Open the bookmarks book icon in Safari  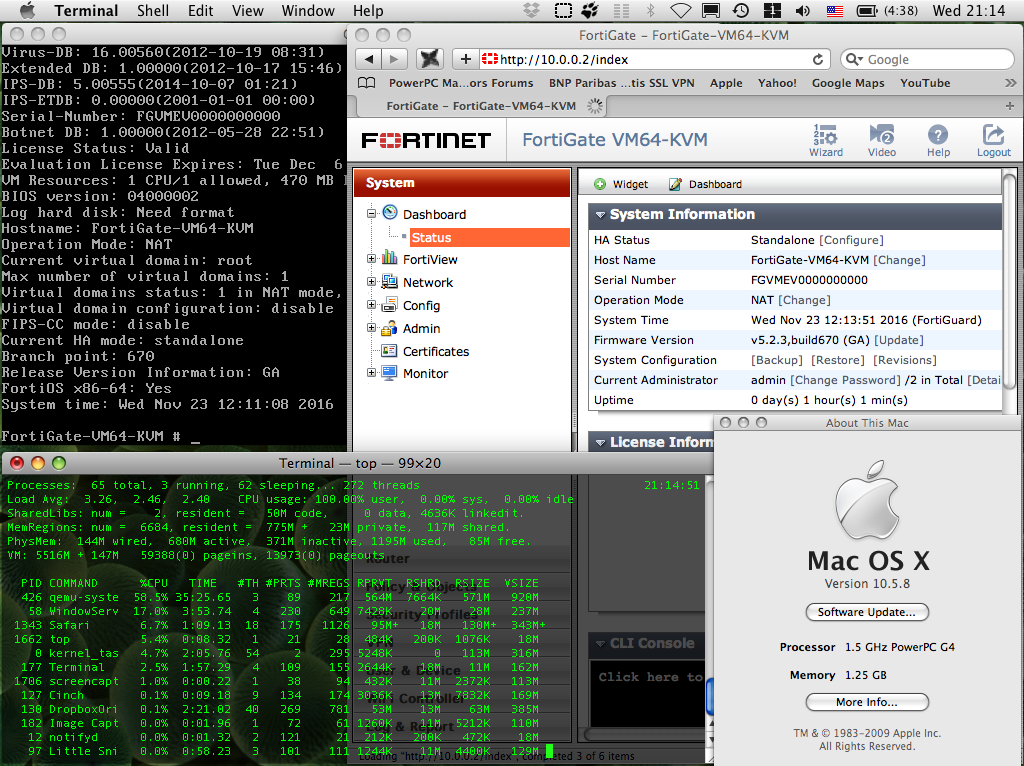pyautogui.click(x=367, y=83)
